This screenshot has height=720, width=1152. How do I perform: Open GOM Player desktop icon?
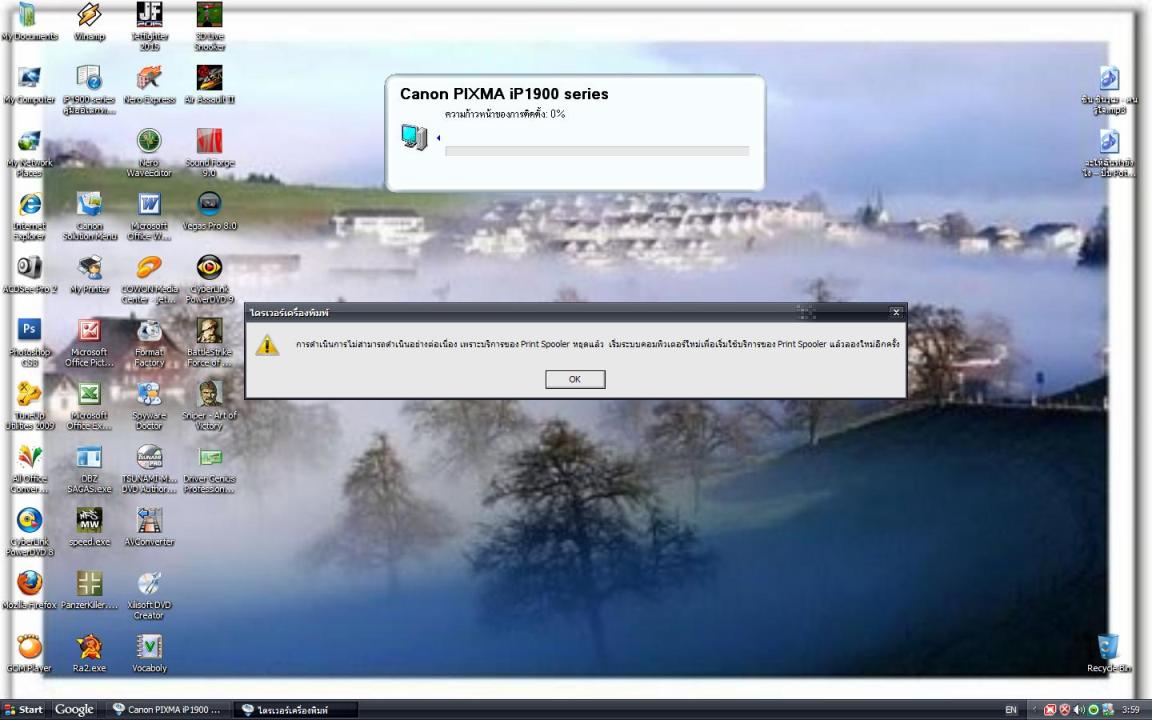(x=29, y=654)
